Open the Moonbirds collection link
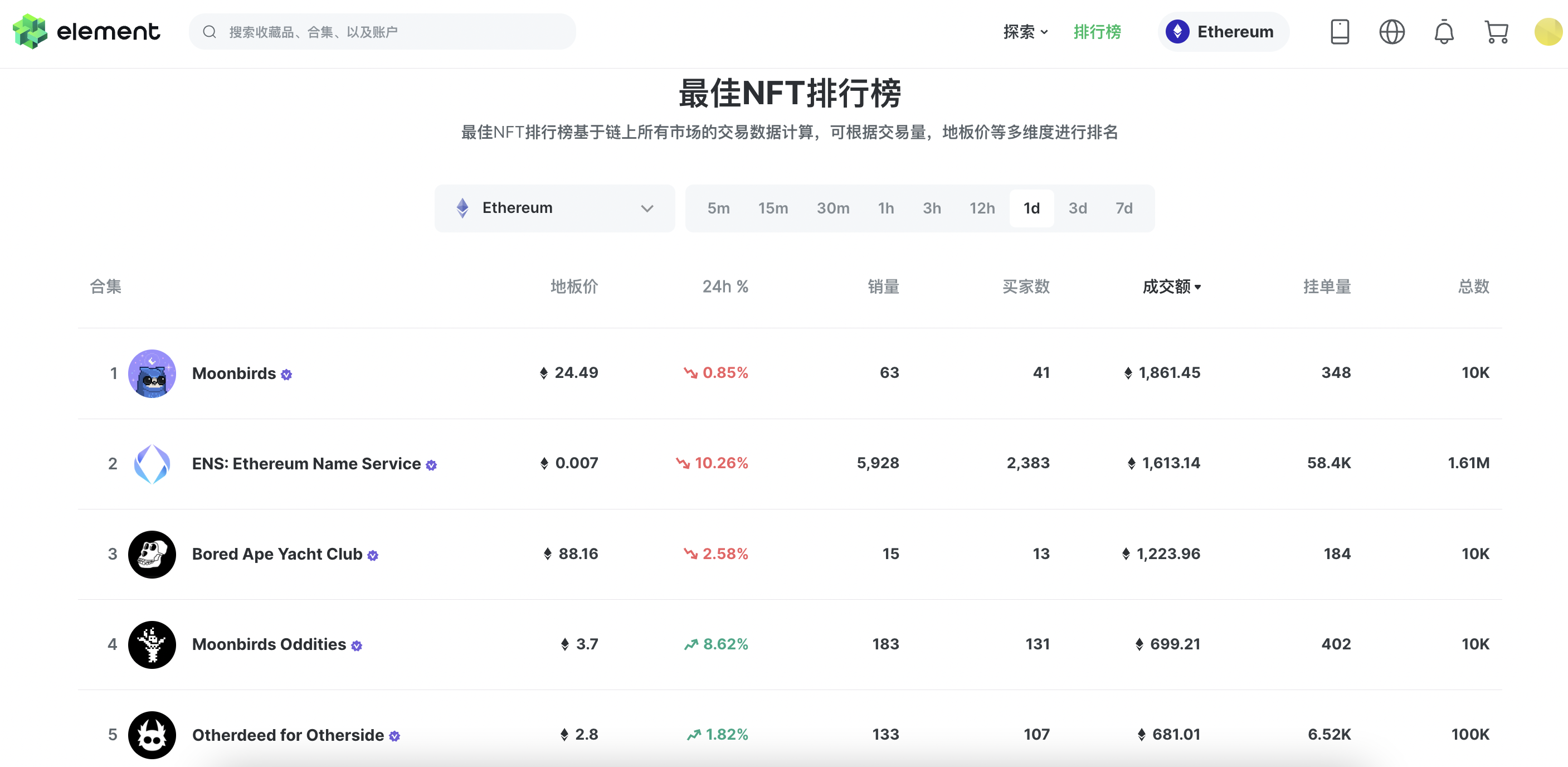This screenshot has height=767, width=1568. tap(233, 374)
